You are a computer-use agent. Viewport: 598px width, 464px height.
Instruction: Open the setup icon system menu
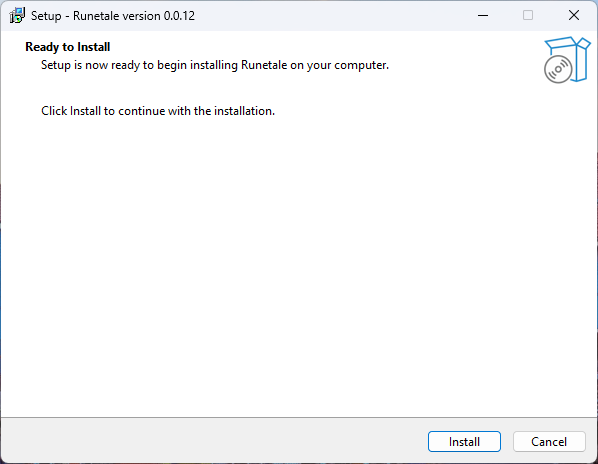tap(17, 16)
